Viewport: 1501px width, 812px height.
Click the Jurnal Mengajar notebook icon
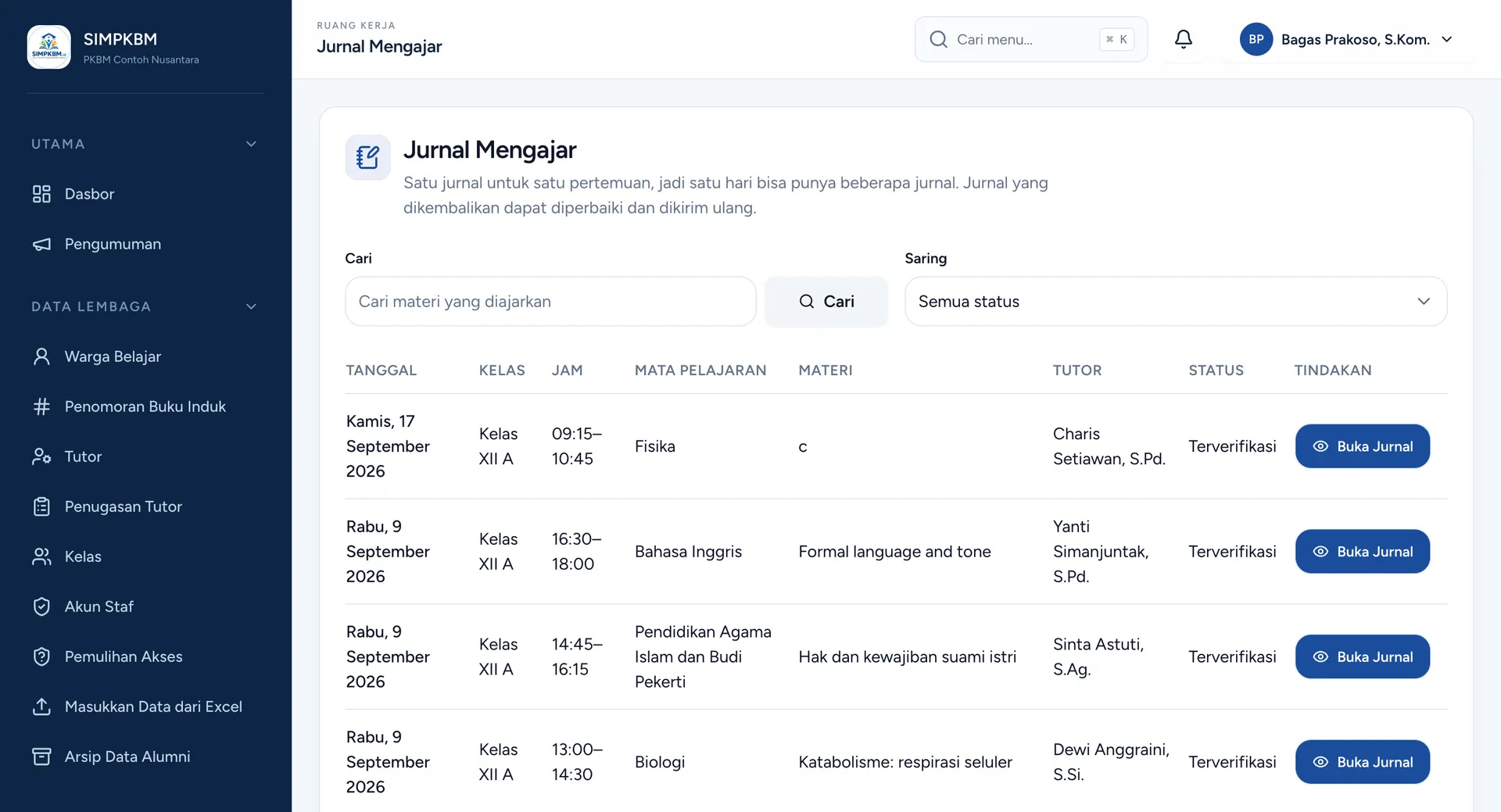click(x=367, y=157)
